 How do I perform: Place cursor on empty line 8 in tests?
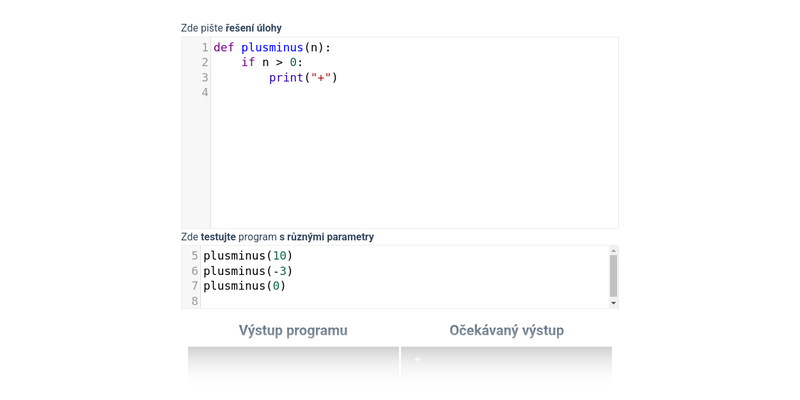[x=400, y=300]
